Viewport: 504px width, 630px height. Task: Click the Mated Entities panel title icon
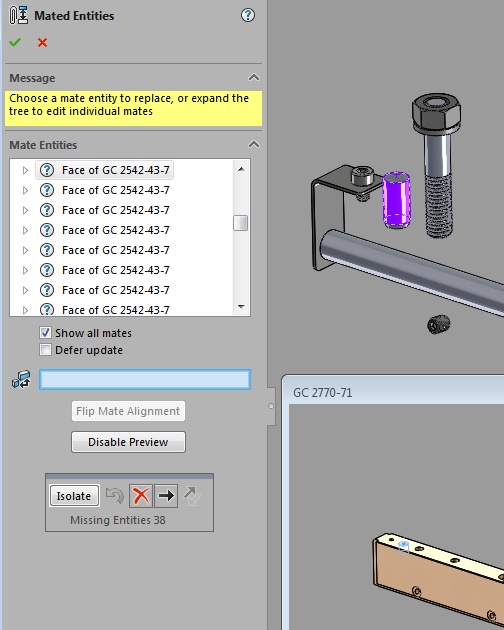(18, 15)
